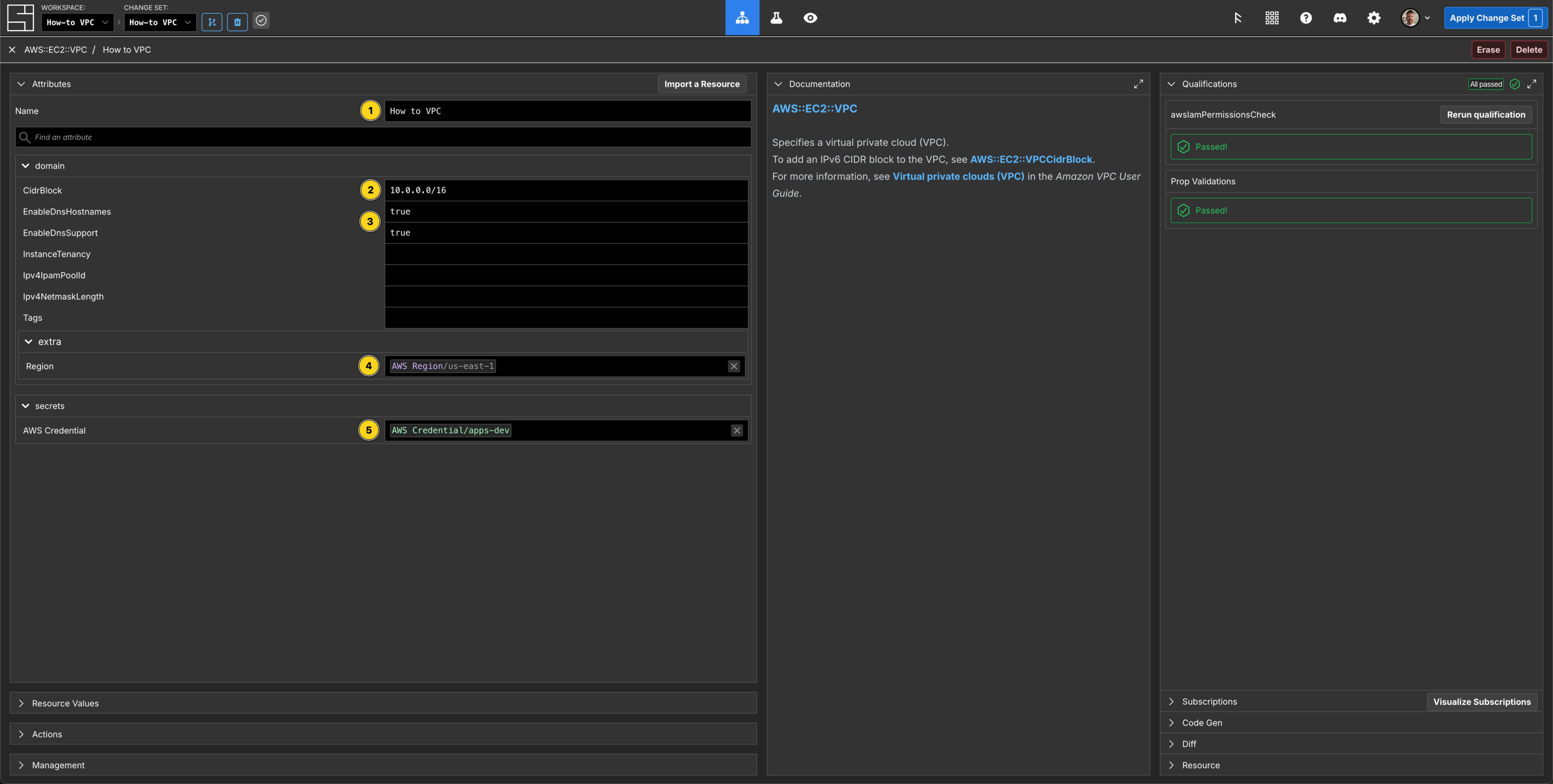Expand the Diff section
Image resolution: width=1553 pixels, height=784 pixels.
[1351, 744]
